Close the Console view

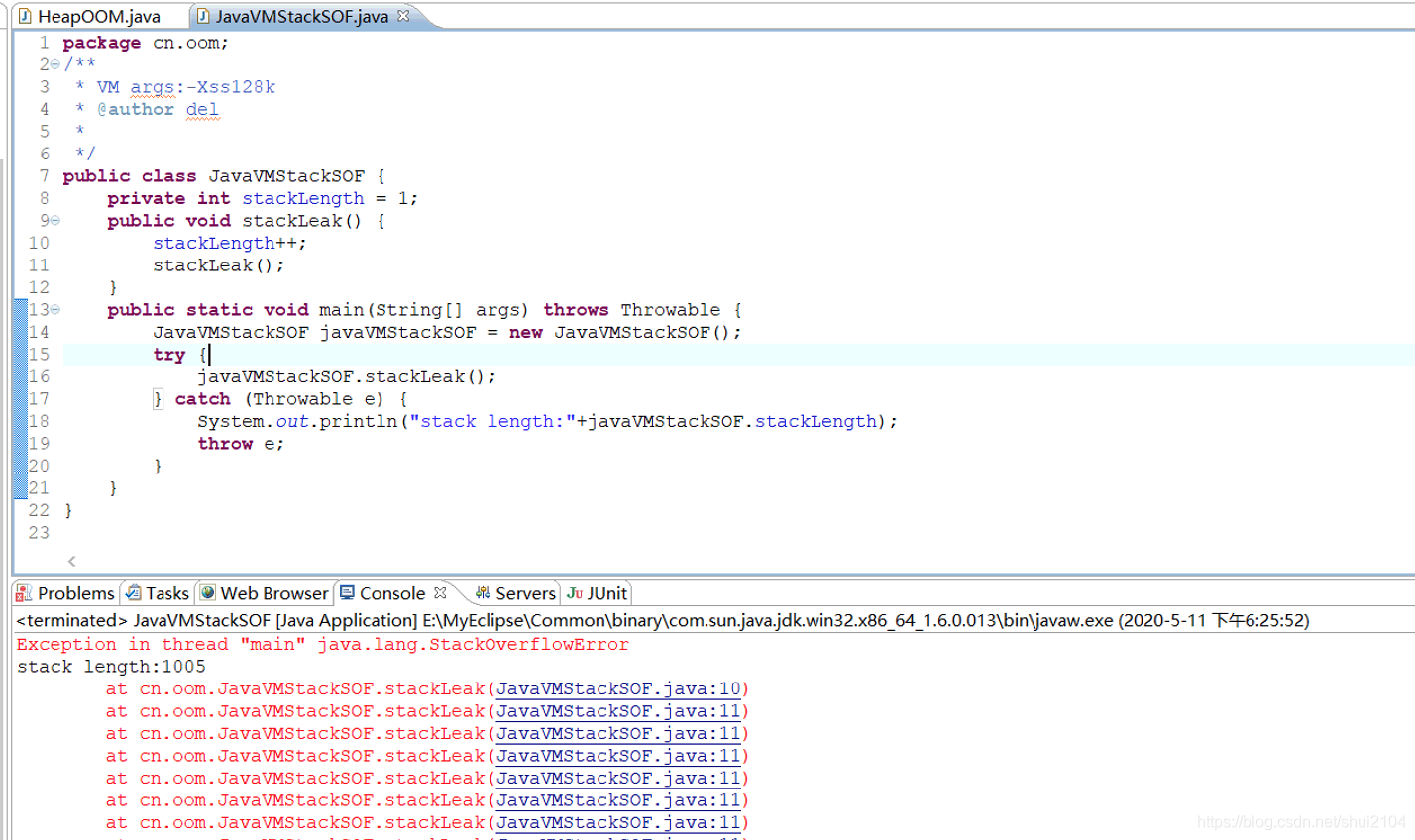tap(440, 592)
